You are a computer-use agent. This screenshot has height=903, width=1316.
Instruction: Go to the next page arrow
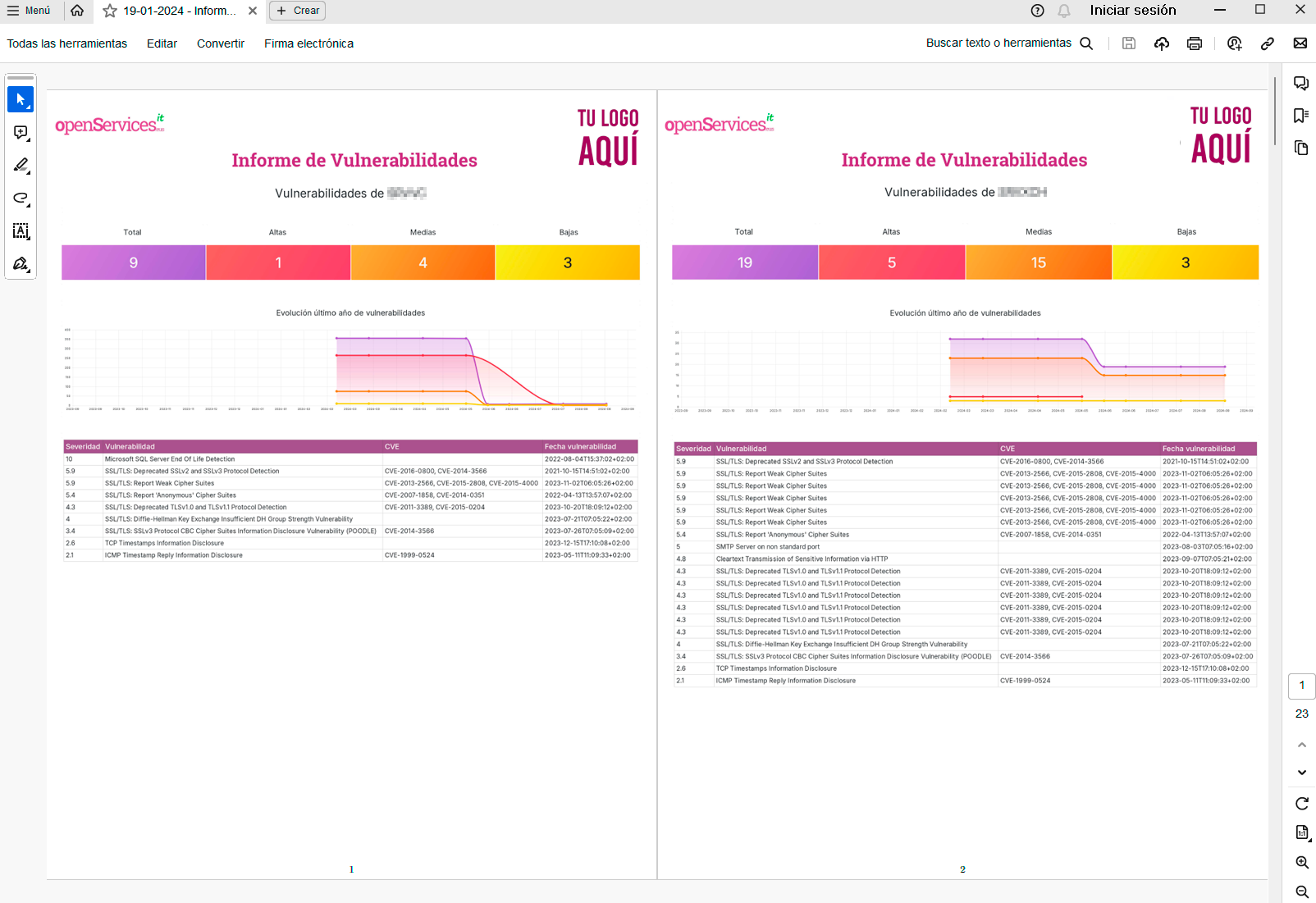point(1302,773)
